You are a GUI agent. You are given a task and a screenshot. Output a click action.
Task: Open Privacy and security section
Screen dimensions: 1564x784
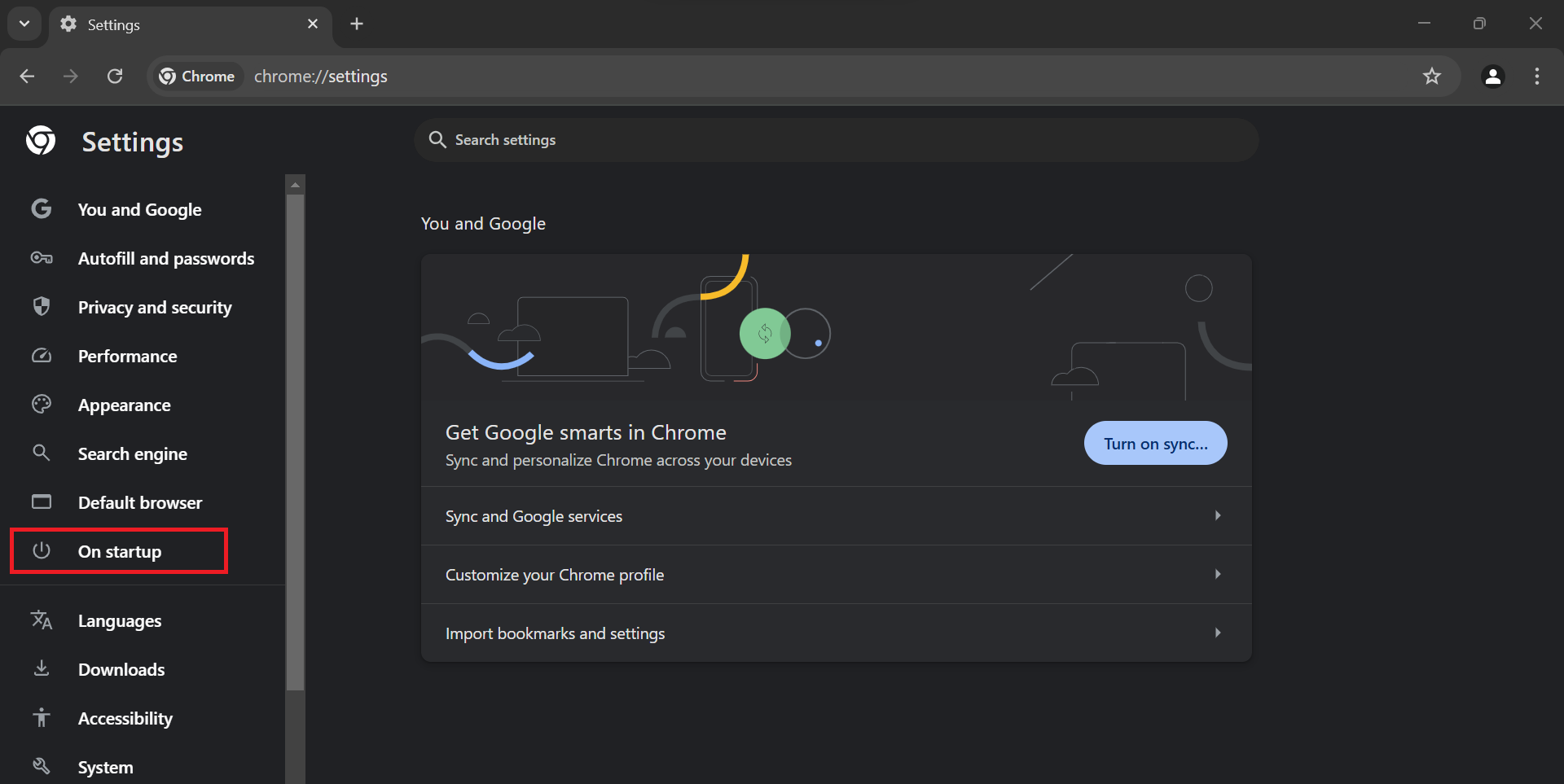tap(155, 308)
